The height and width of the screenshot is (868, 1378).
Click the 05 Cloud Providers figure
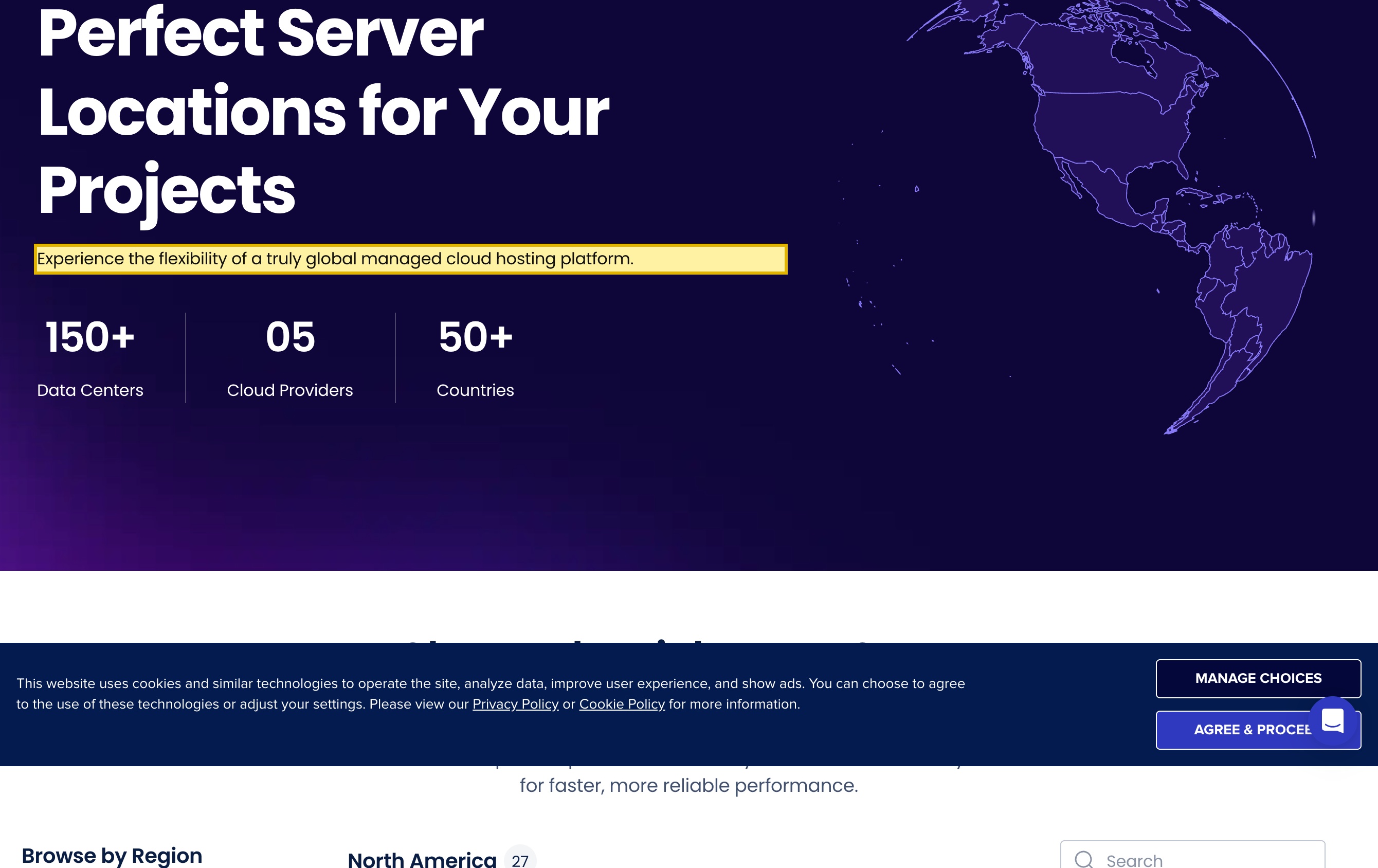[x=290, y=336]
